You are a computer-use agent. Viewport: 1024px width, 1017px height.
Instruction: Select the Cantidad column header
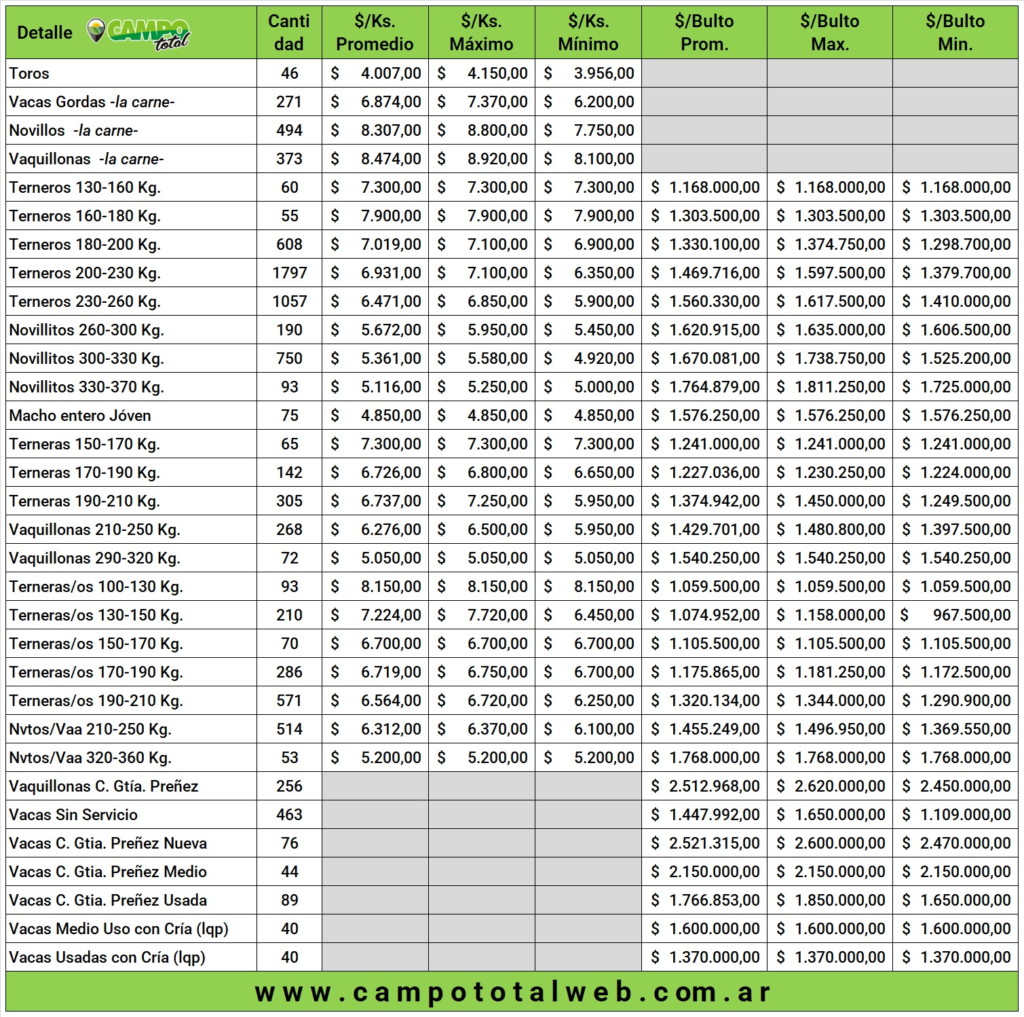click(x=289, y=32)
